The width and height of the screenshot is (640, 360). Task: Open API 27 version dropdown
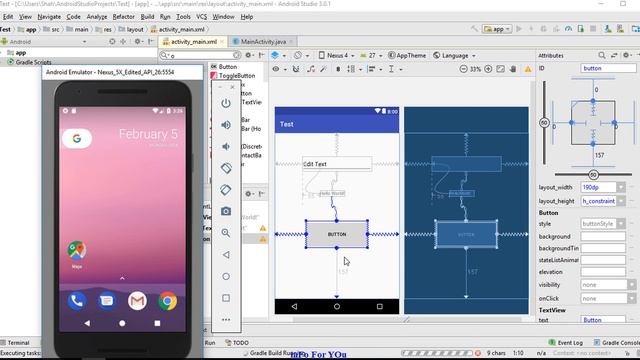pyautogui.click(x=371, y=55)
